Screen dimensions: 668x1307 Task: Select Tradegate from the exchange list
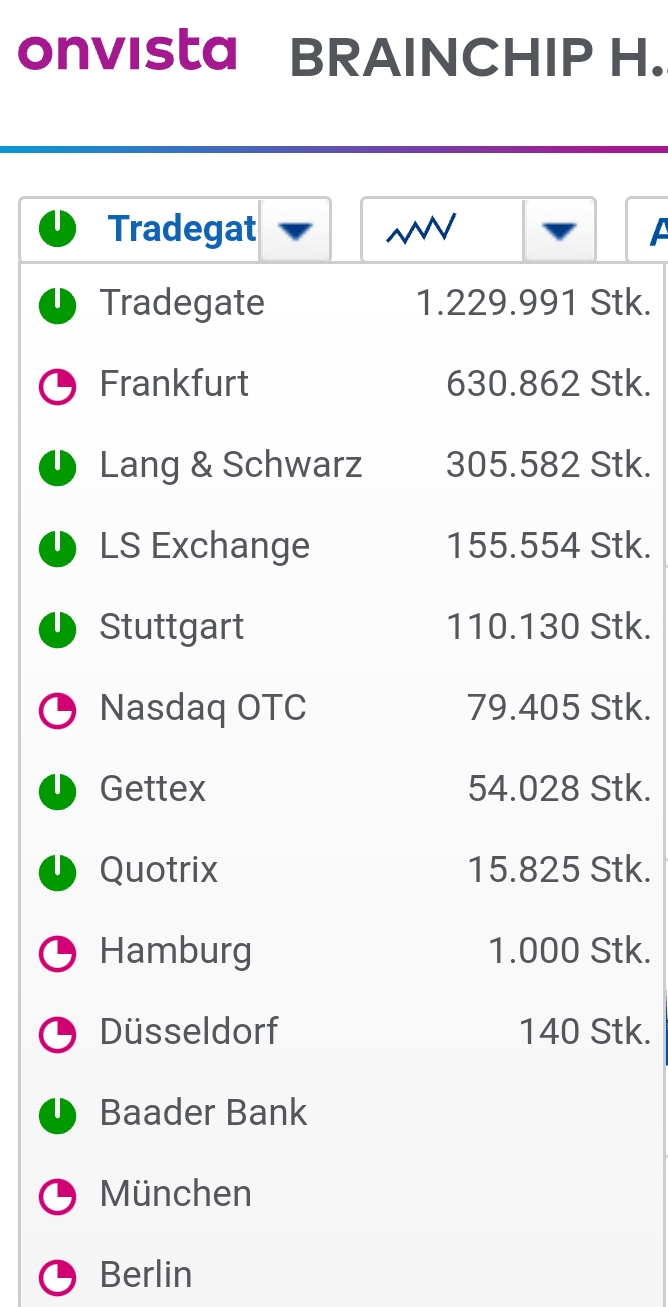pyautogui.click(x=182, y=303)
